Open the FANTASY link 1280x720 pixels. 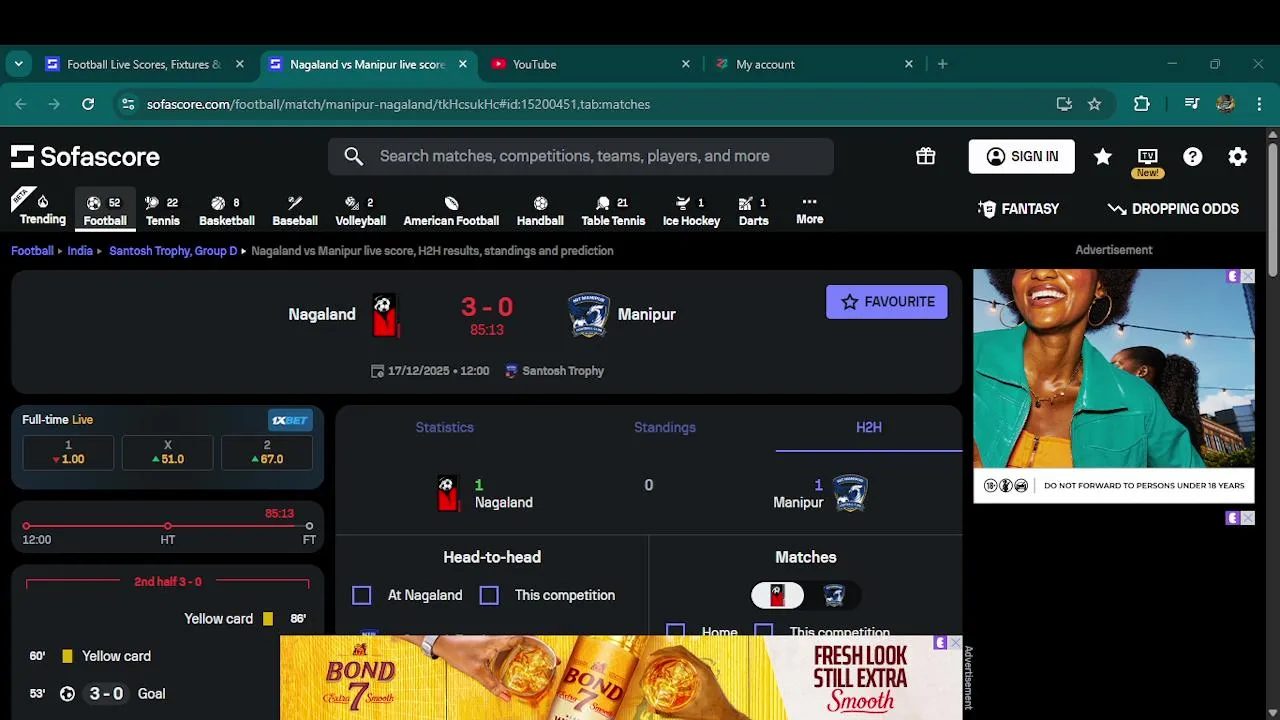pyautogui.click(x=1019, y=209)
